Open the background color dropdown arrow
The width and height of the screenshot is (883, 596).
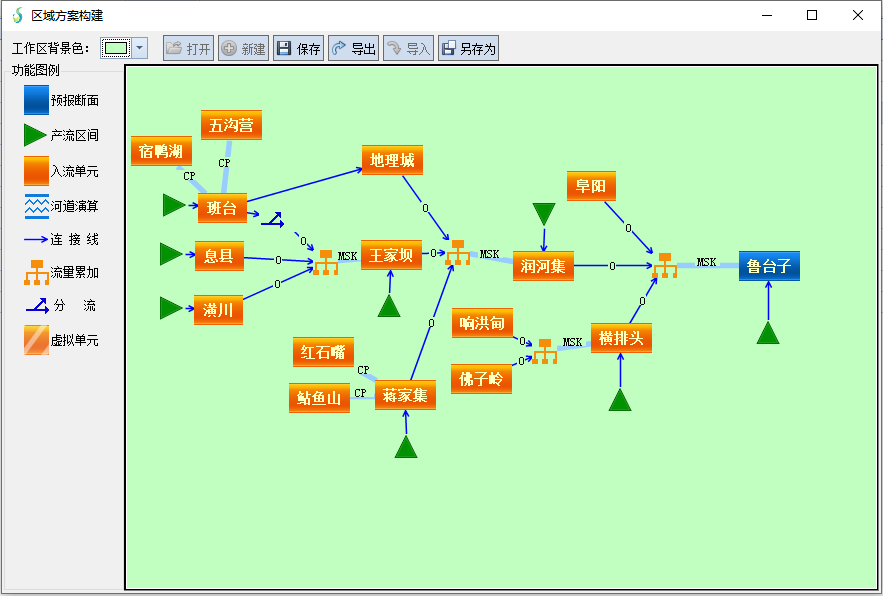[x=140, y=48]
